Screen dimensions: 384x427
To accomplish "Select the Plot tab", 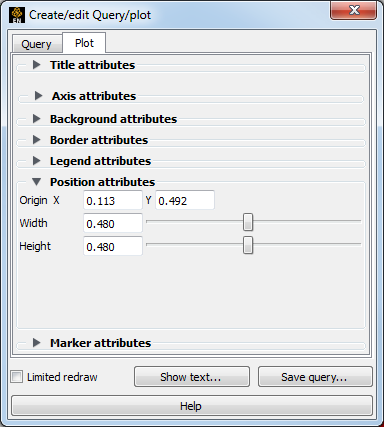I will (x=84, y=43).
